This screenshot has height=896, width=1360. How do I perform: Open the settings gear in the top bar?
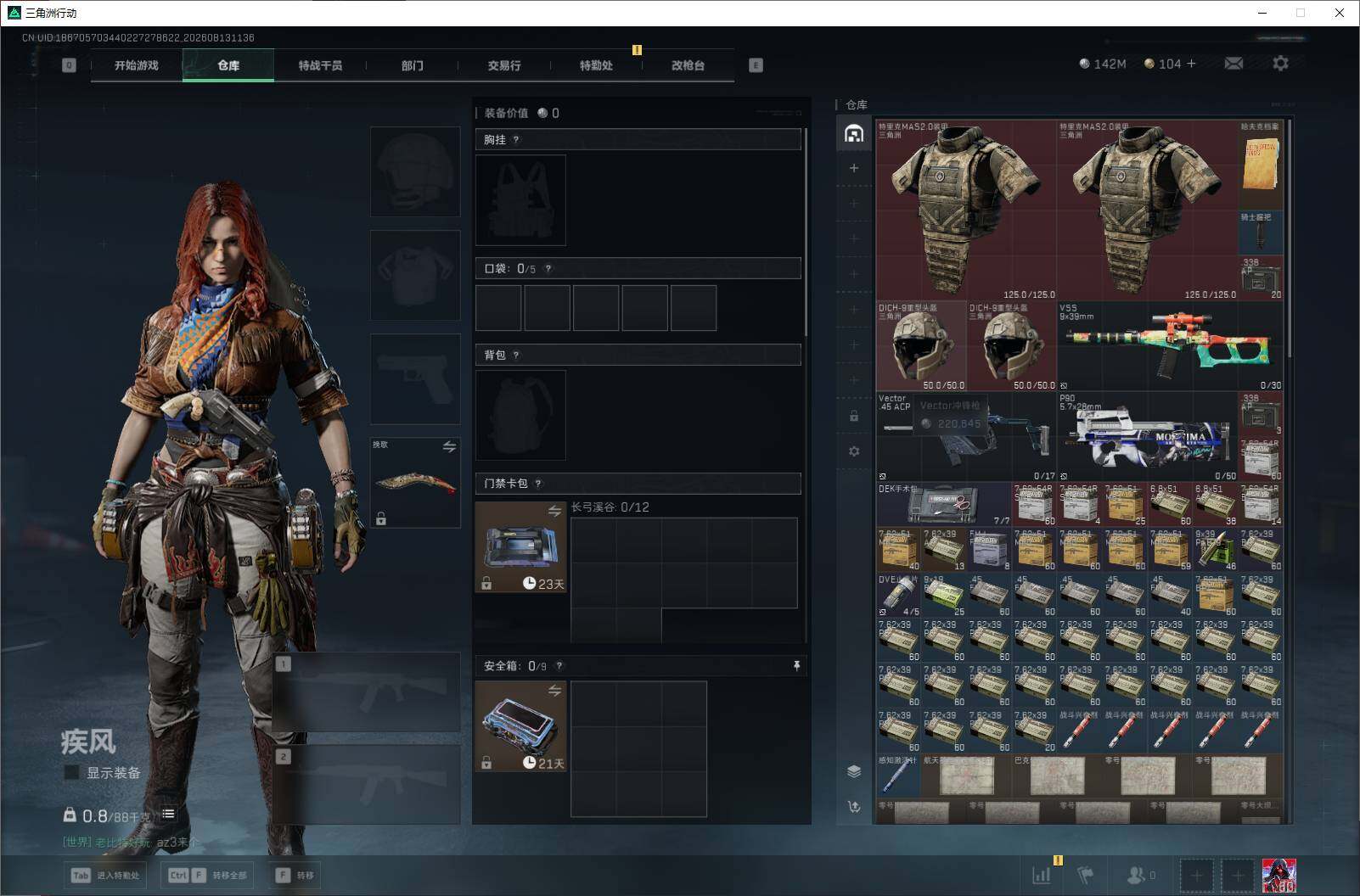[x=1280, y=64]
